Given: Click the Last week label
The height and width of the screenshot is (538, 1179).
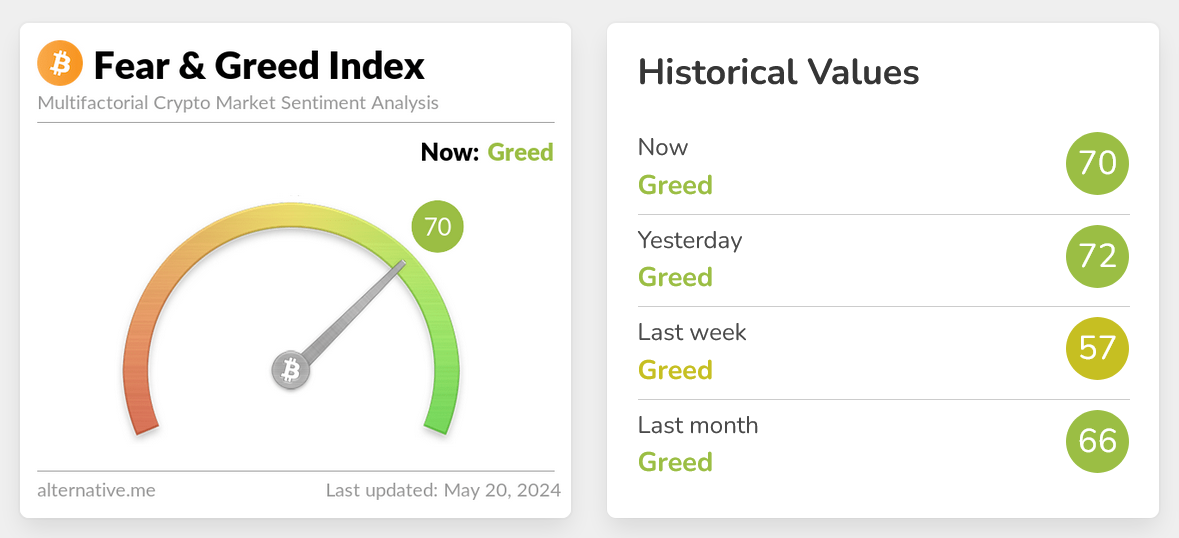Looking at the screenshot, I should (692, 332).
